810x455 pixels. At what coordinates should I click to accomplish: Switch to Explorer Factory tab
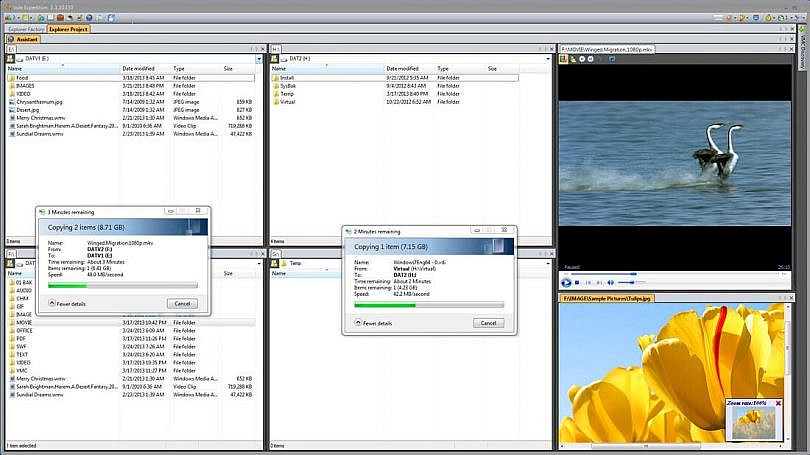(26, 29)
